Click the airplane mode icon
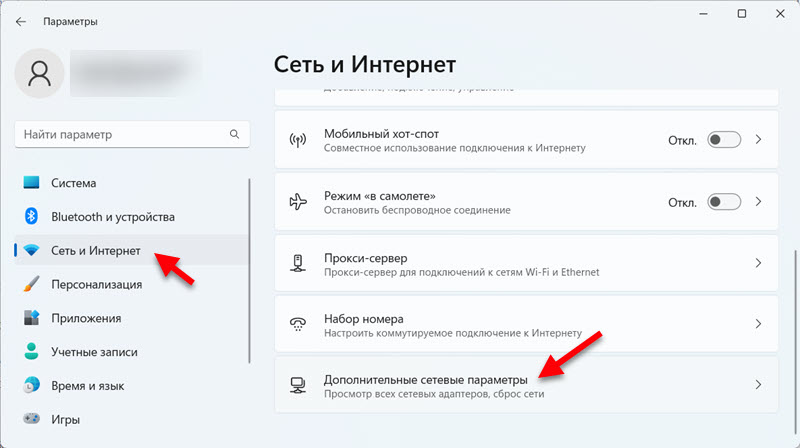 tap(297, 202)
